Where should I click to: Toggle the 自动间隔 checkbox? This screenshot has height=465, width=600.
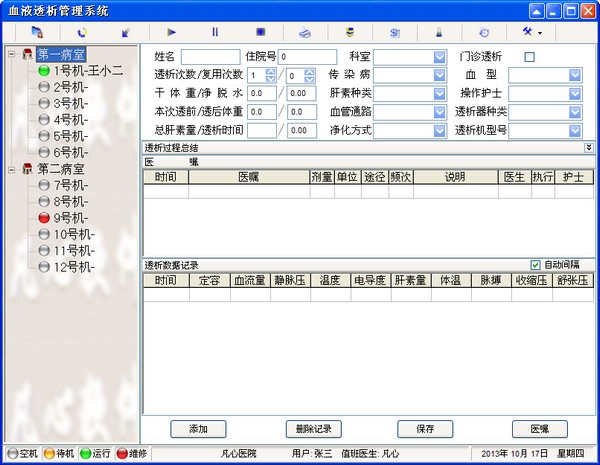click(535, 265)
